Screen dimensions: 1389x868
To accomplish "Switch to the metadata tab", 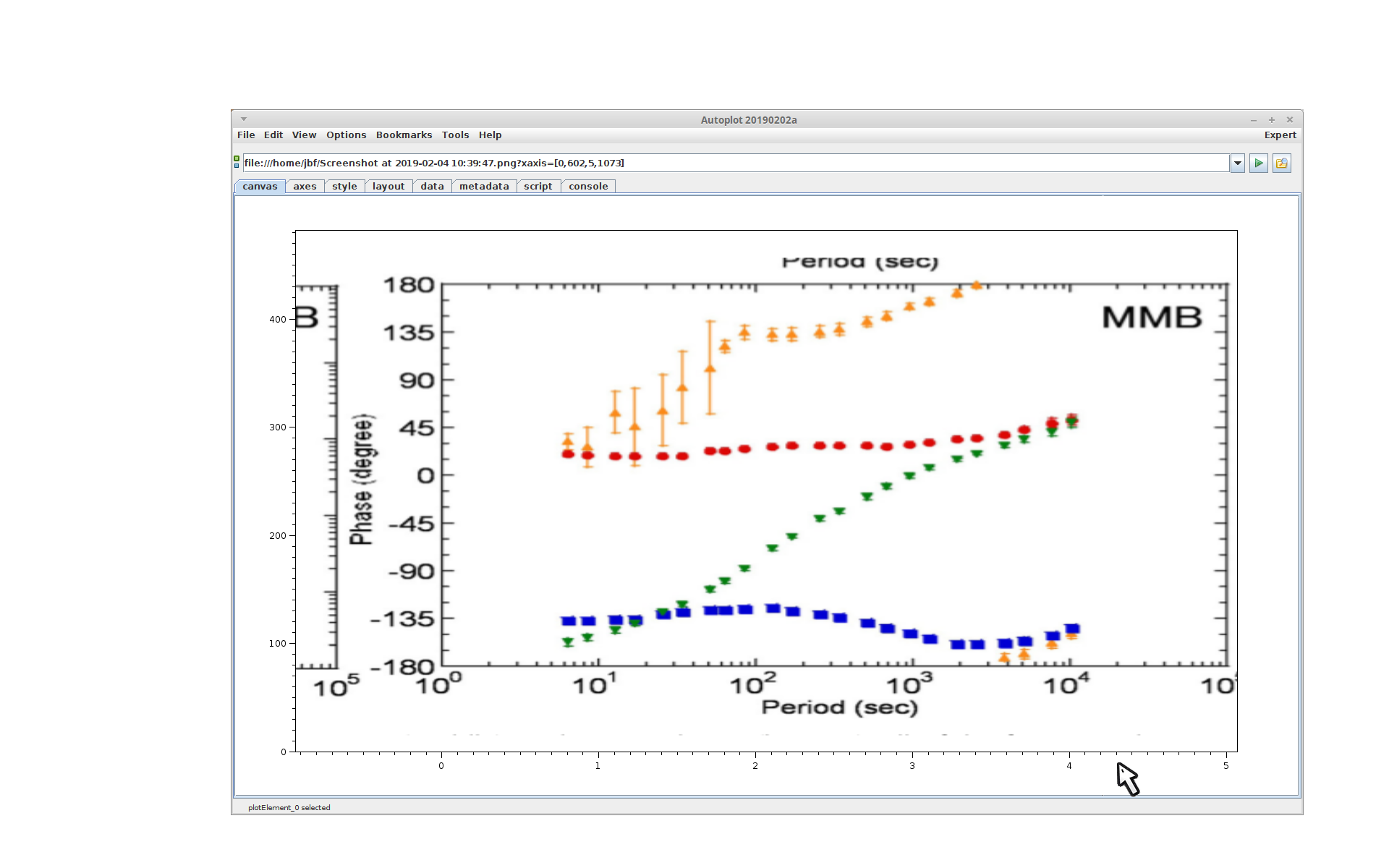I will click(484, 187).
